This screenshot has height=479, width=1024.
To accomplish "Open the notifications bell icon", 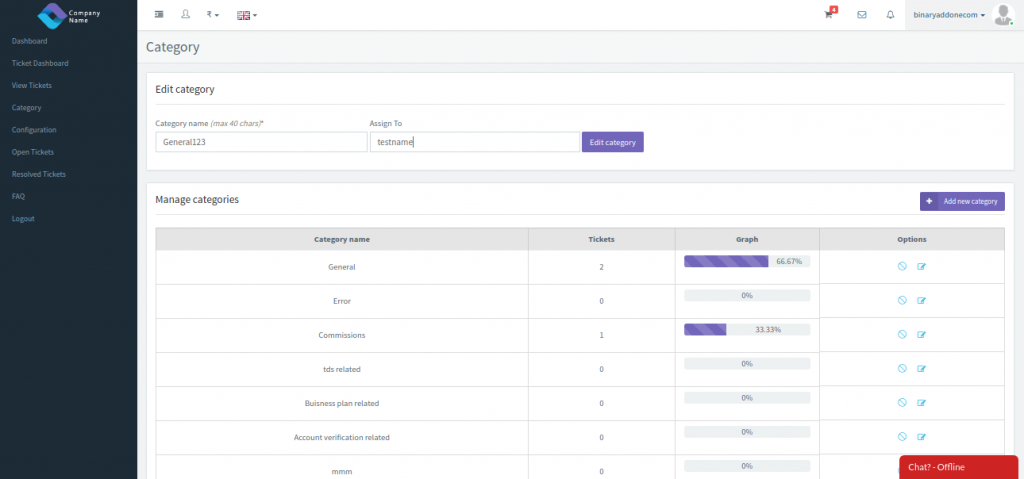I will click(890, 14).
